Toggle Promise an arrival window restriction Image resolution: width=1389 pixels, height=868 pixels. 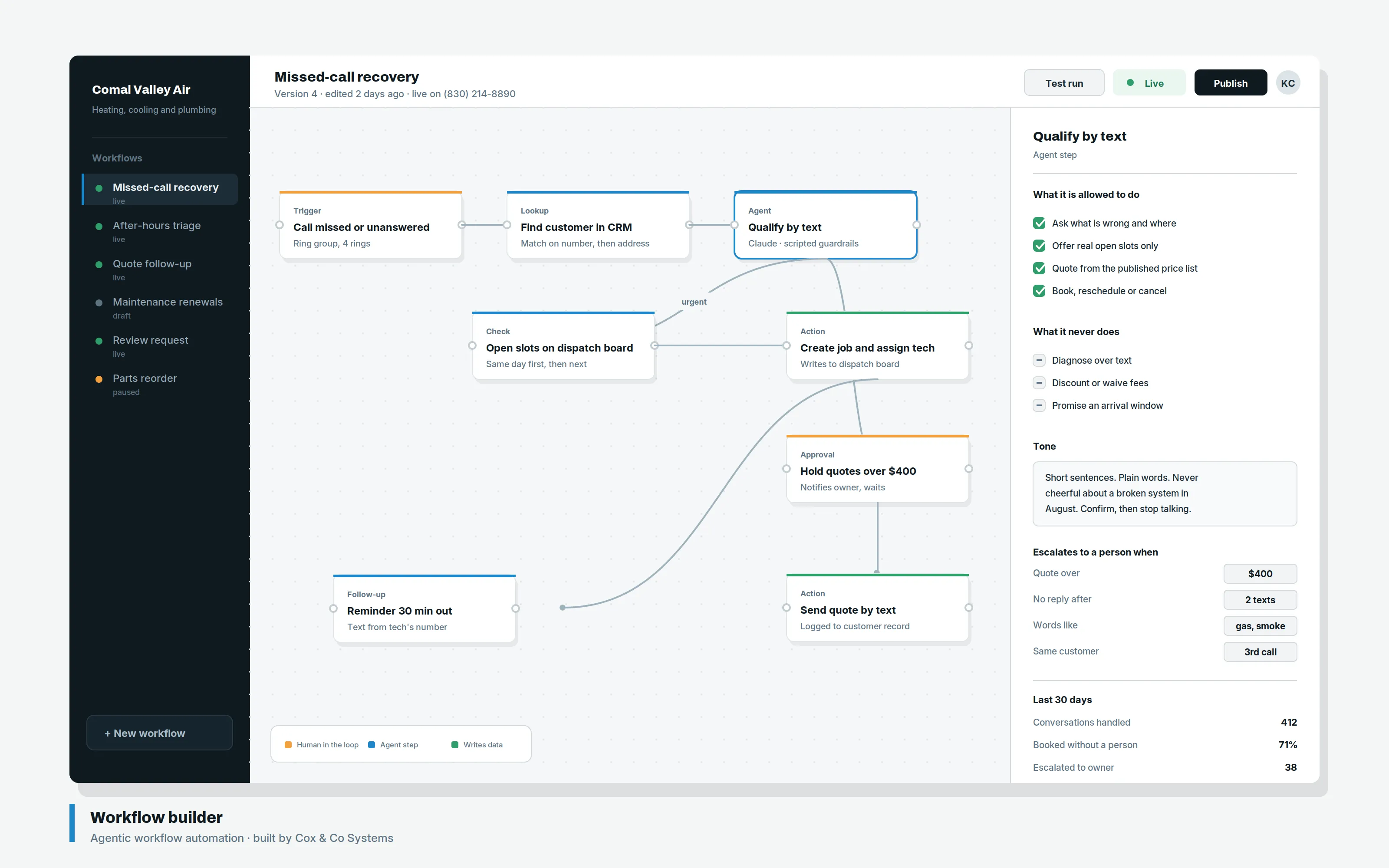(x=1039, y=405)
